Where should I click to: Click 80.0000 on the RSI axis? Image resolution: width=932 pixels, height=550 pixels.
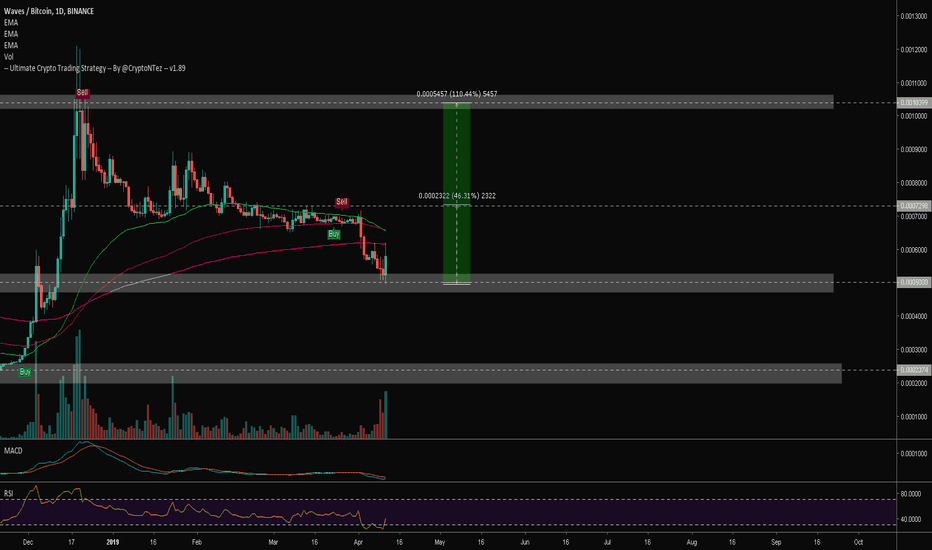click(911, 494)
